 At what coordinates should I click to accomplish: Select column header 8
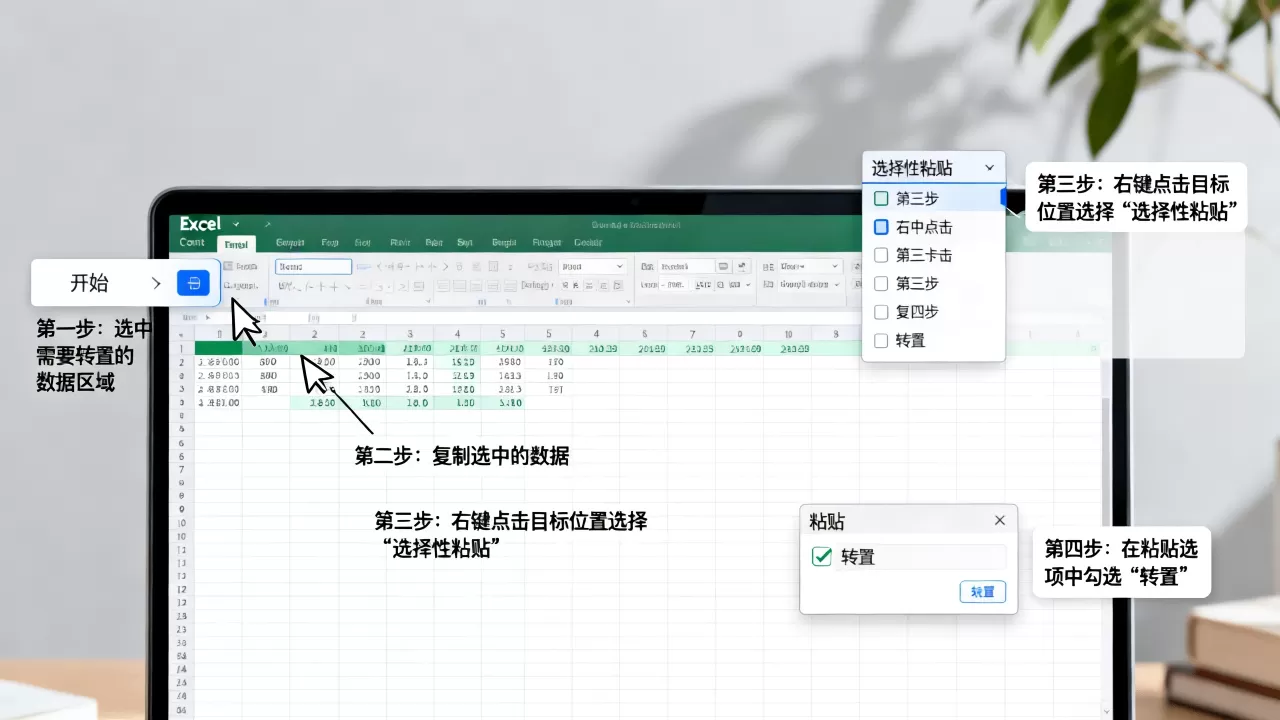[x=836, y=334]
